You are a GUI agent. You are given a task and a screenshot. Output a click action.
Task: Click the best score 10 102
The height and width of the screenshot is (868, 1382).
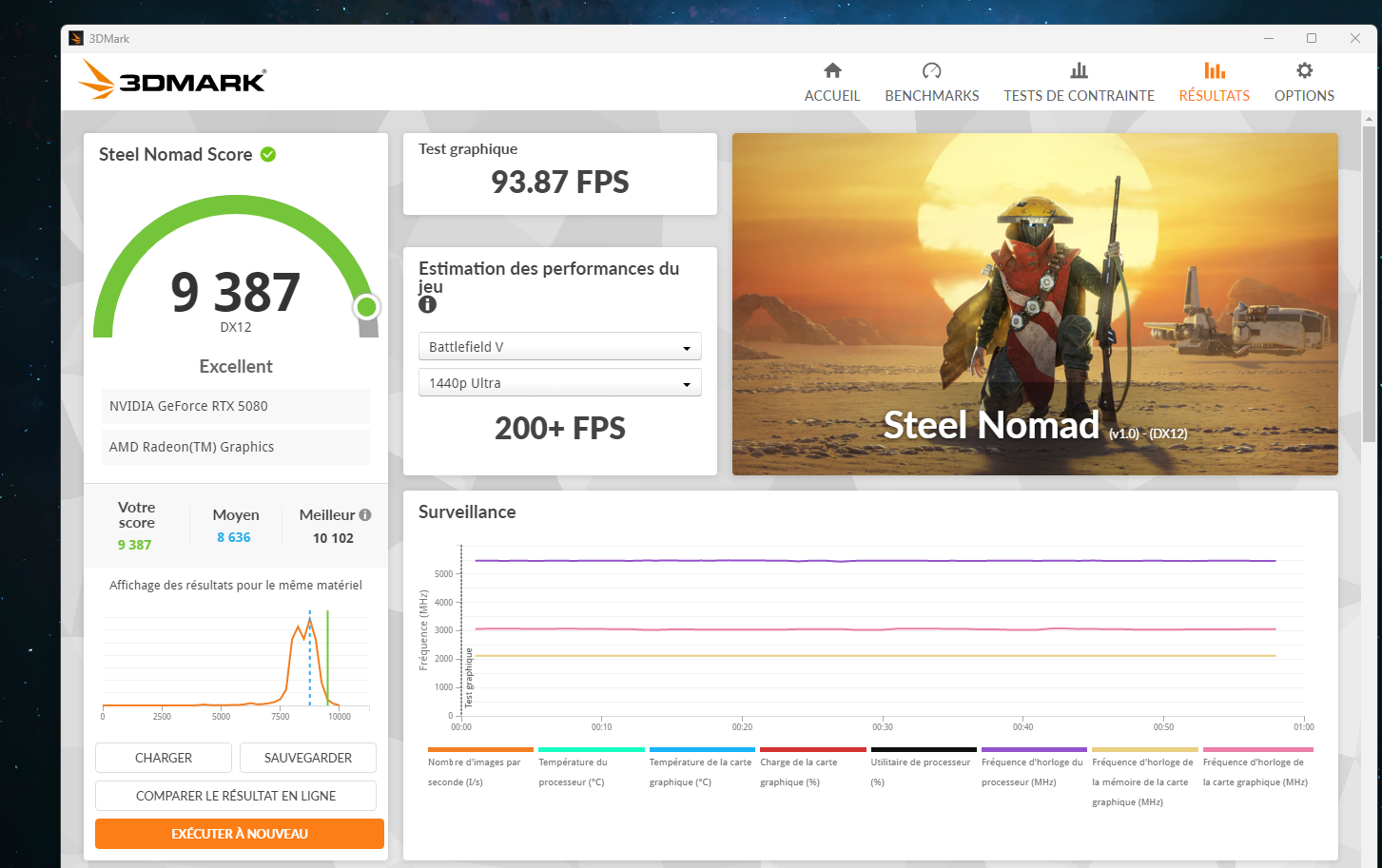tap(333, 538)
